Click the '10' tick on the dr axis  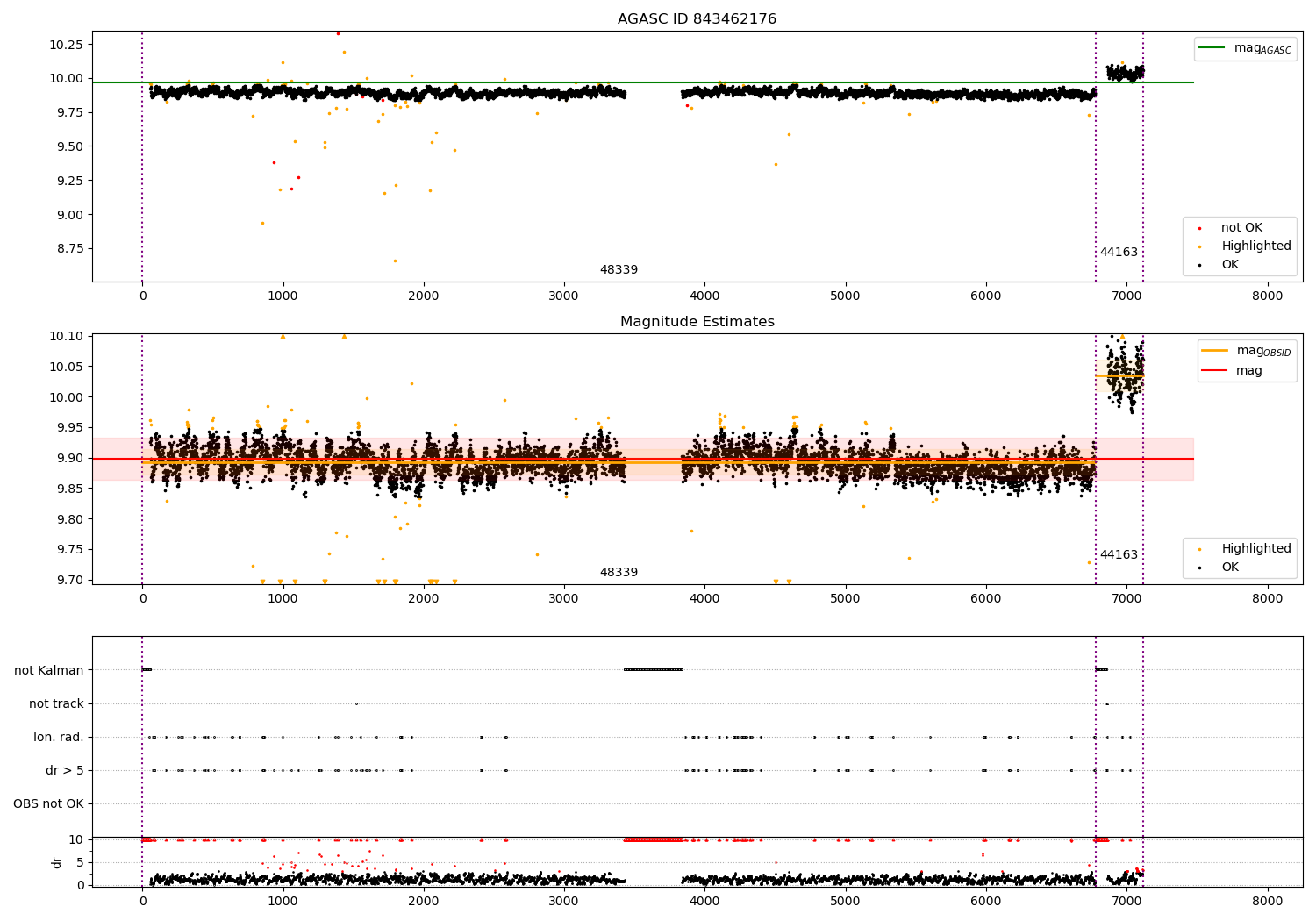coord(76,840)
